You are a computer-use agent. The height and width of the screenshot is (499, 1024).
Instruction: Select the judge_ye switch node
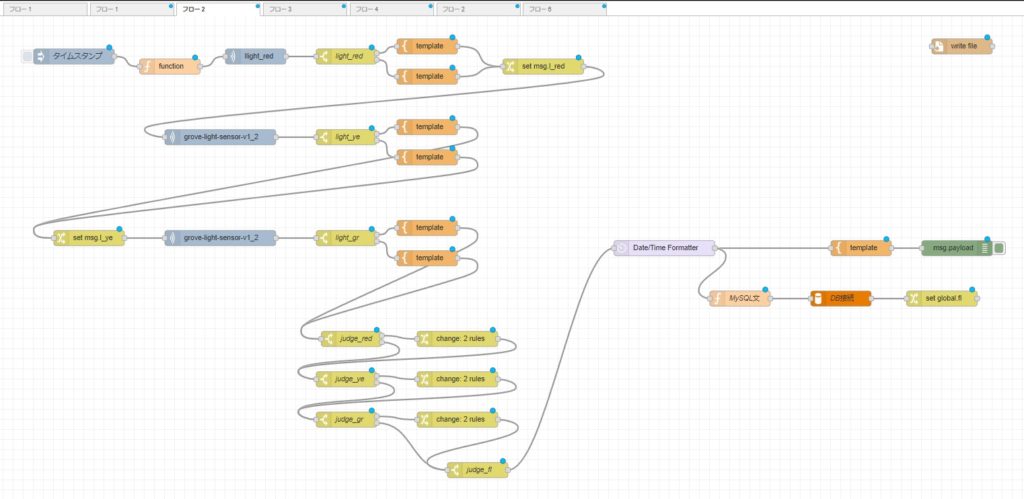(x=346, y=379)
